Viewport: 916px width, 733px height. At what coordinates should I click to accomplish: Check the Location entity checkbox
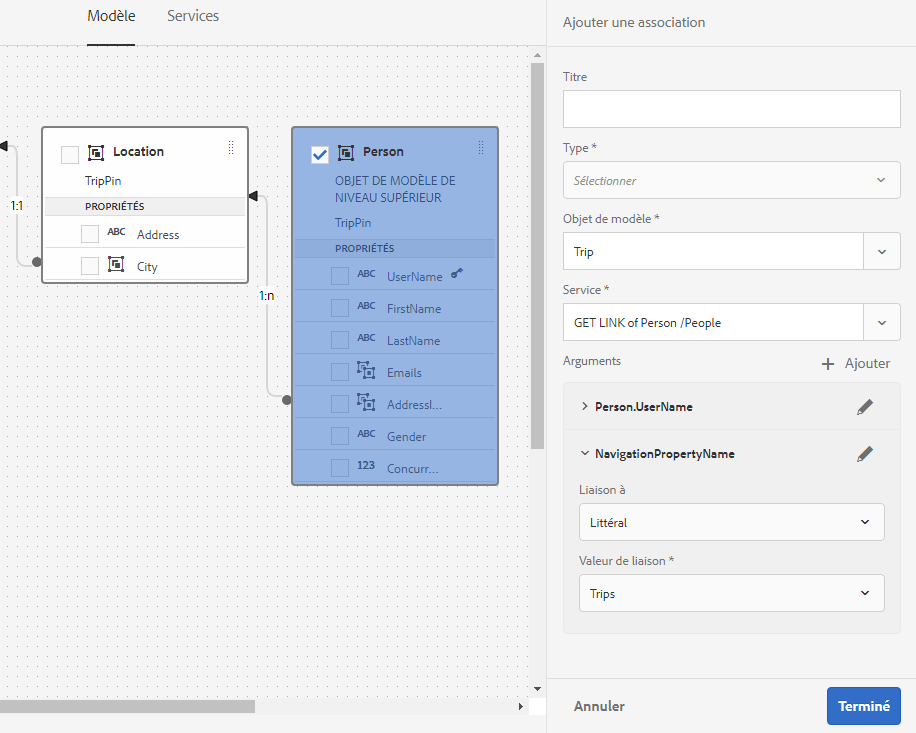[x=70, y=154]
